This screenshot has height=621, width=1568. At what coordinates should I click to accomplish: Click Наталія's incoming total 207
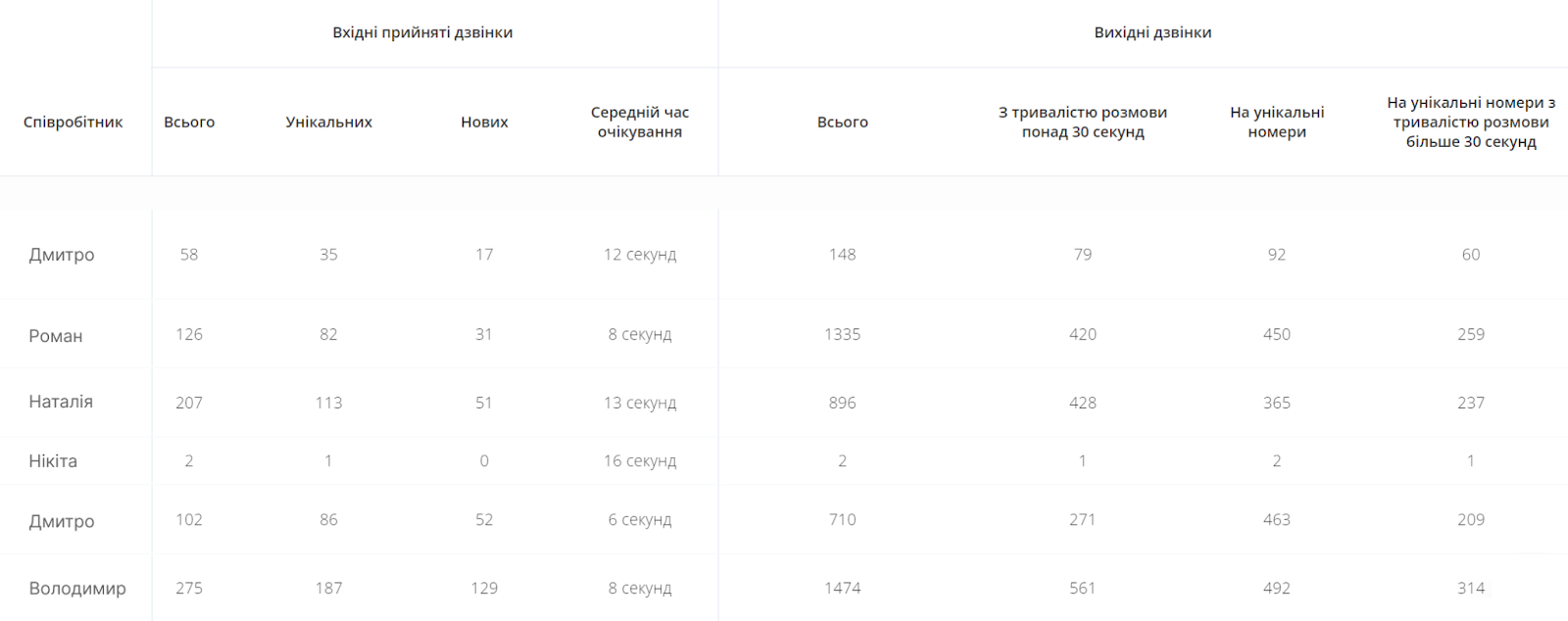189,403
